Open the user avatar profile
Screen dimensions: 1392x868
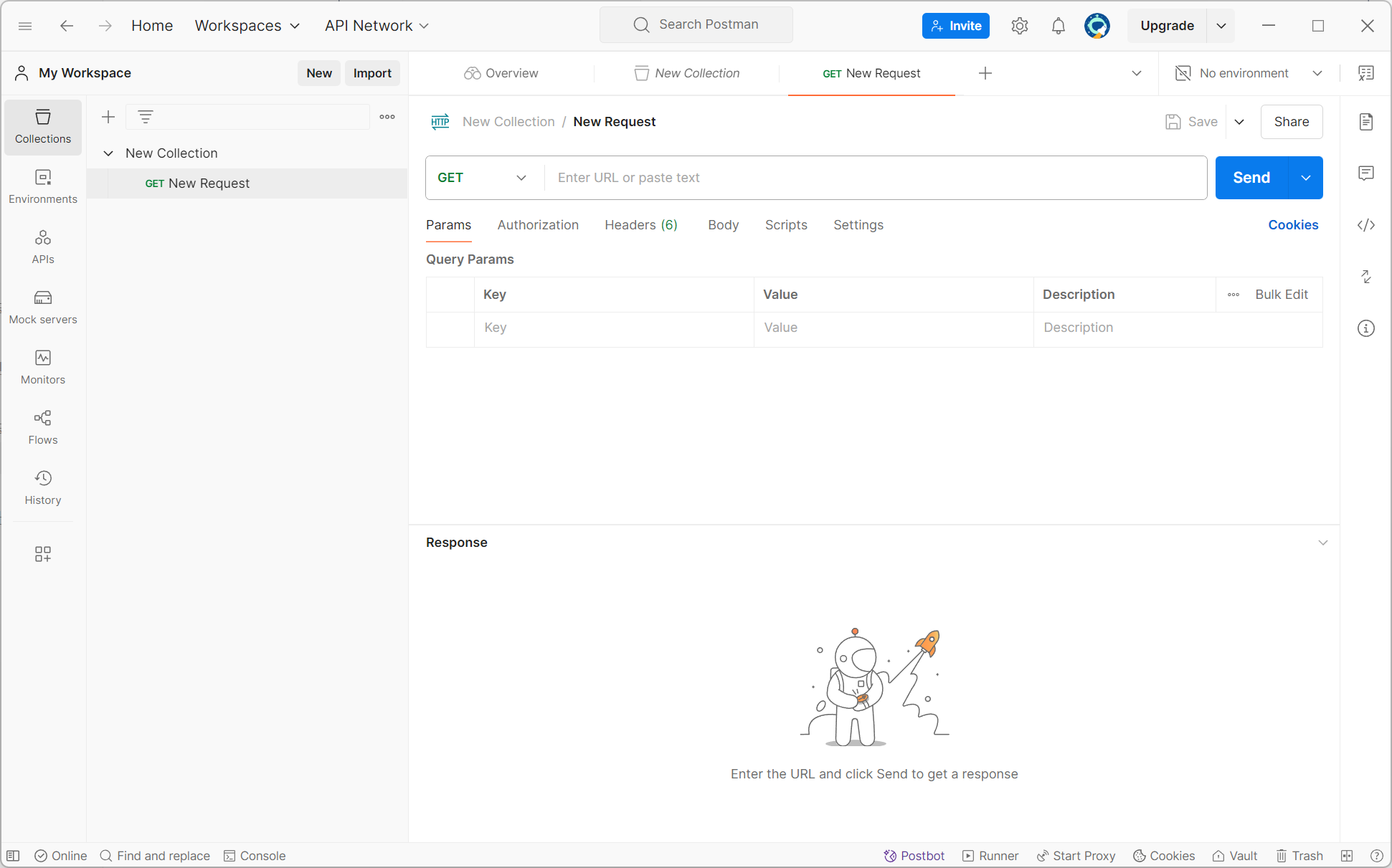(x=1097, y=26)
